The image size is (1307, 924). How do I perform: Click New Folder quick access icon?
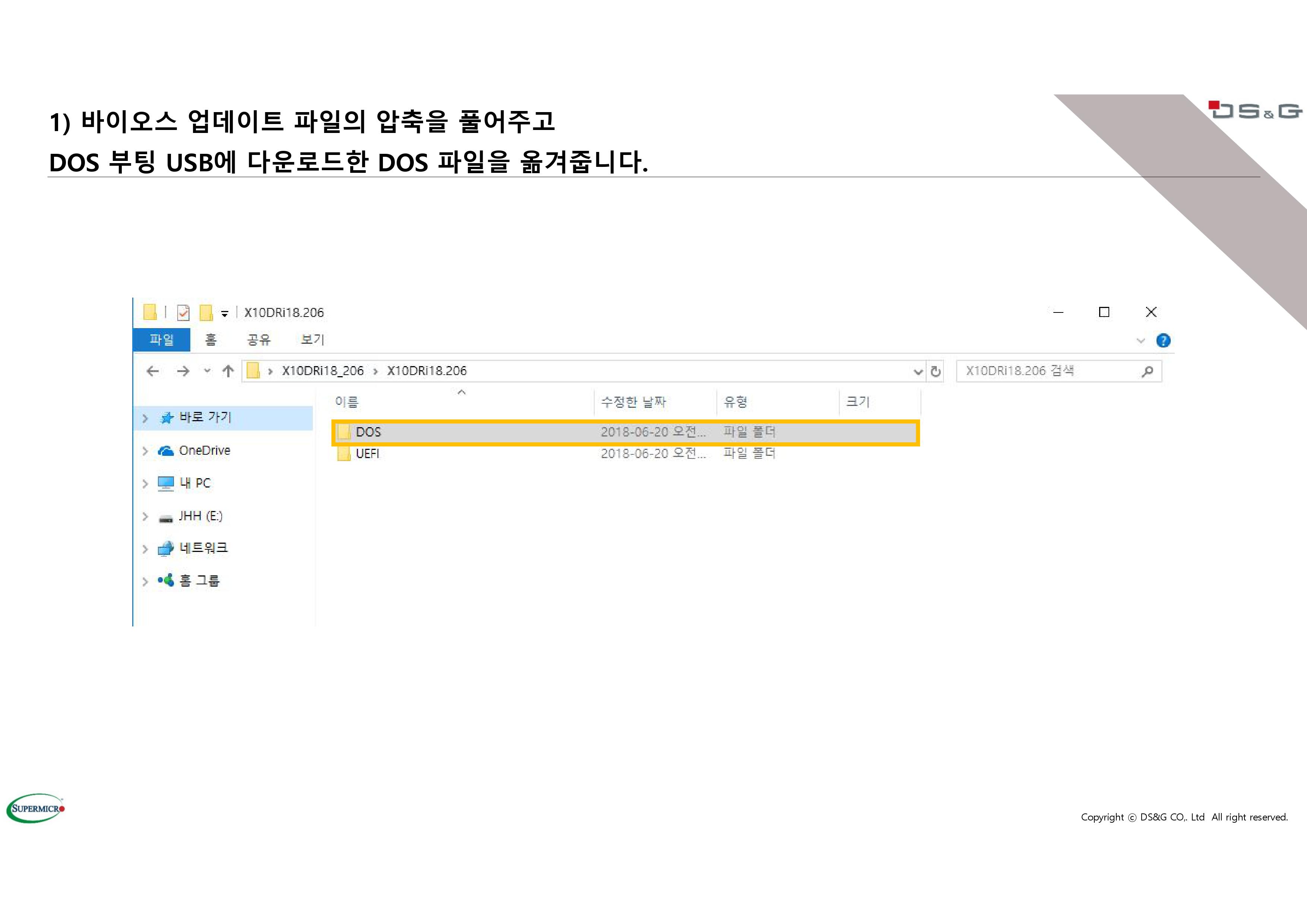pyautogui.click(x=206, y=312)
